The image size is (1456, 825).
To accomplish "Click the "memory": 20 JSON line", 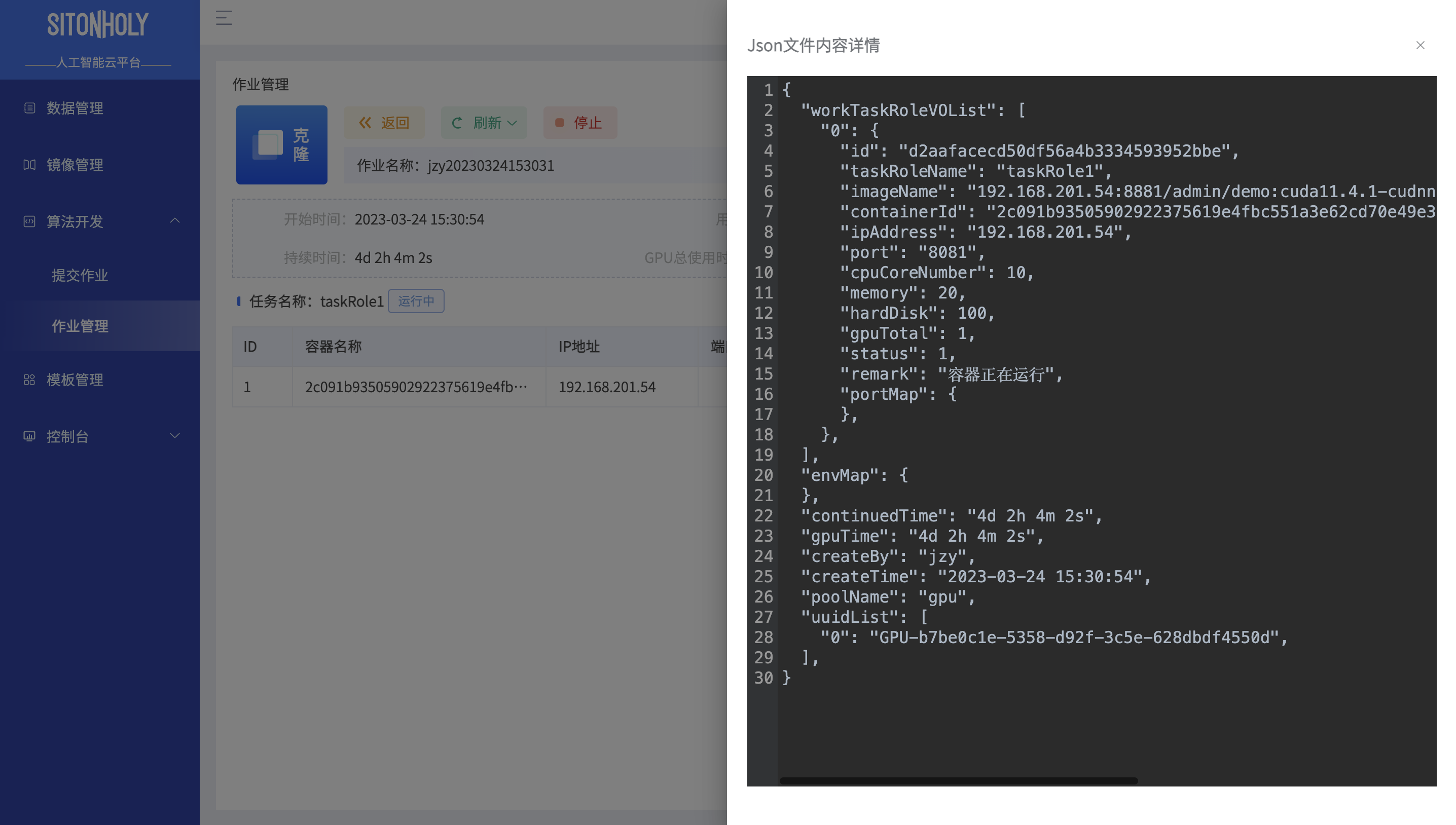I will (x=903, y=292).
